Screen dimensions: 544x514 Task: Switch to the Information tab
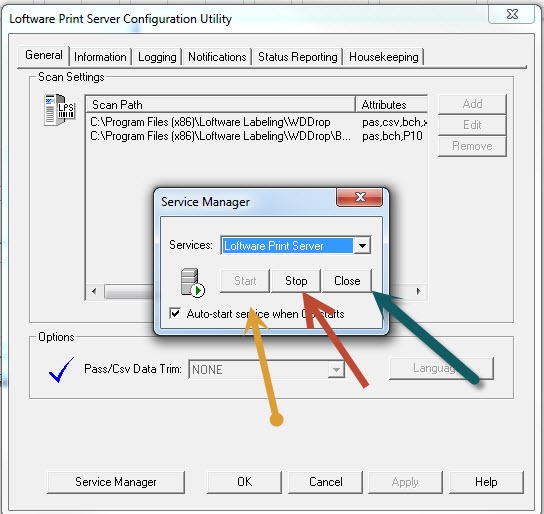pos(100,57)
